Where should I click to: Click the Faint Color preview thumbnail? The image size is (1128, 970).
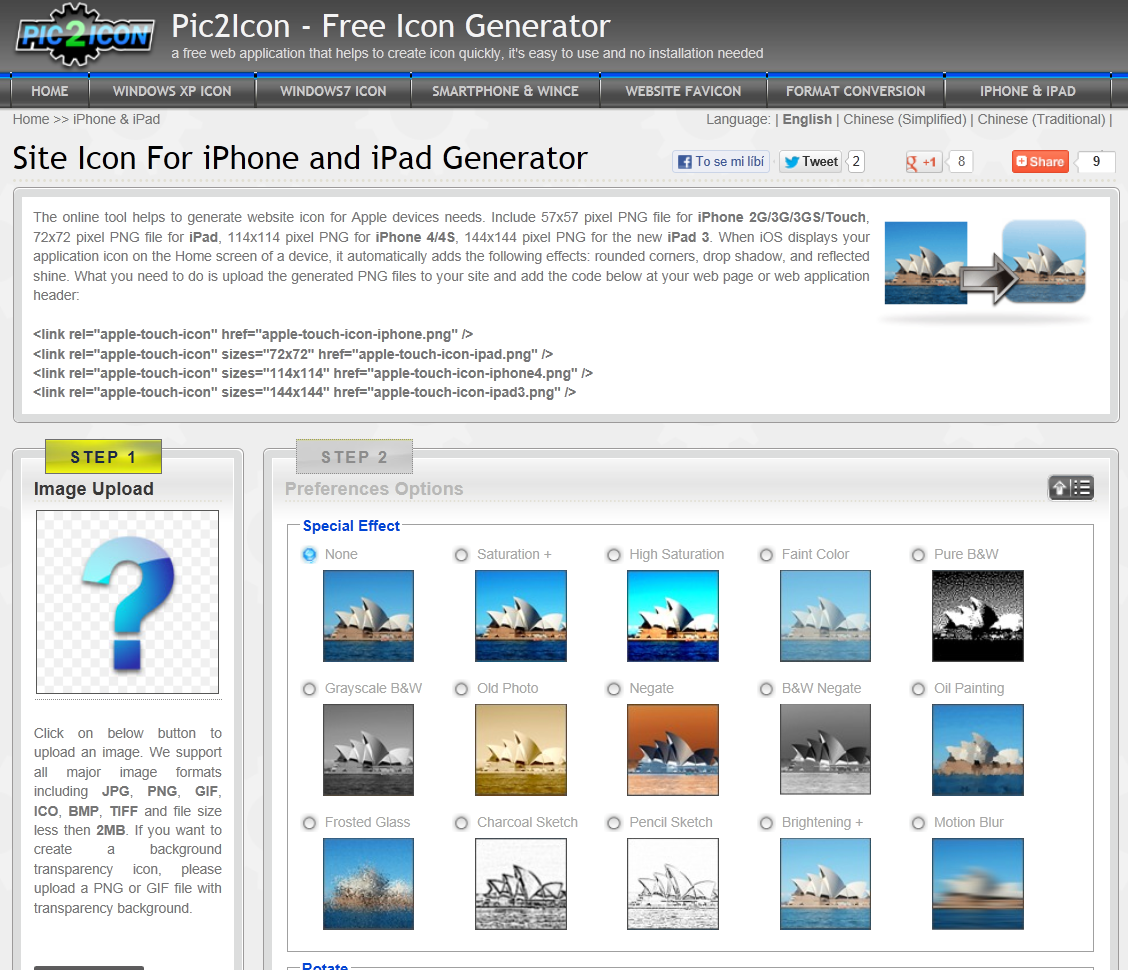[825, 616]
